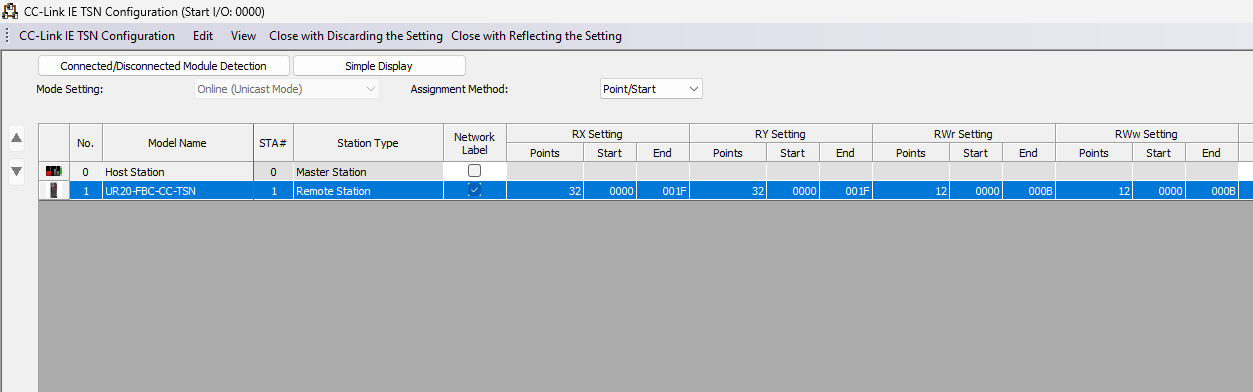Screen dimensions: 1253x392
Task: Uncheck Network Label for UR20-FBC-CC-TSN row
Action: 474,190
